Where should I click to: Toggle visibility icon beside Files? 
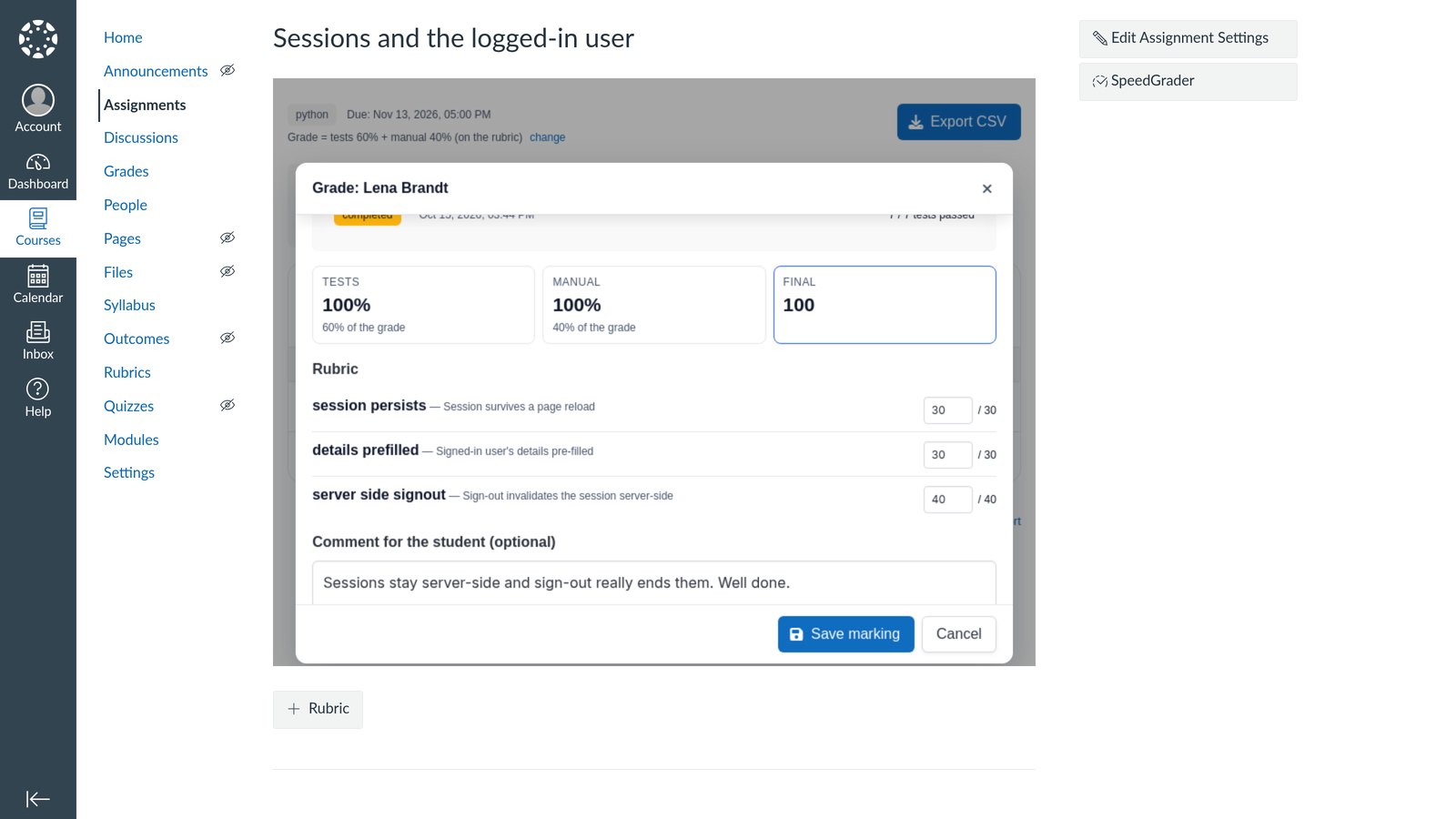[227, 271]
